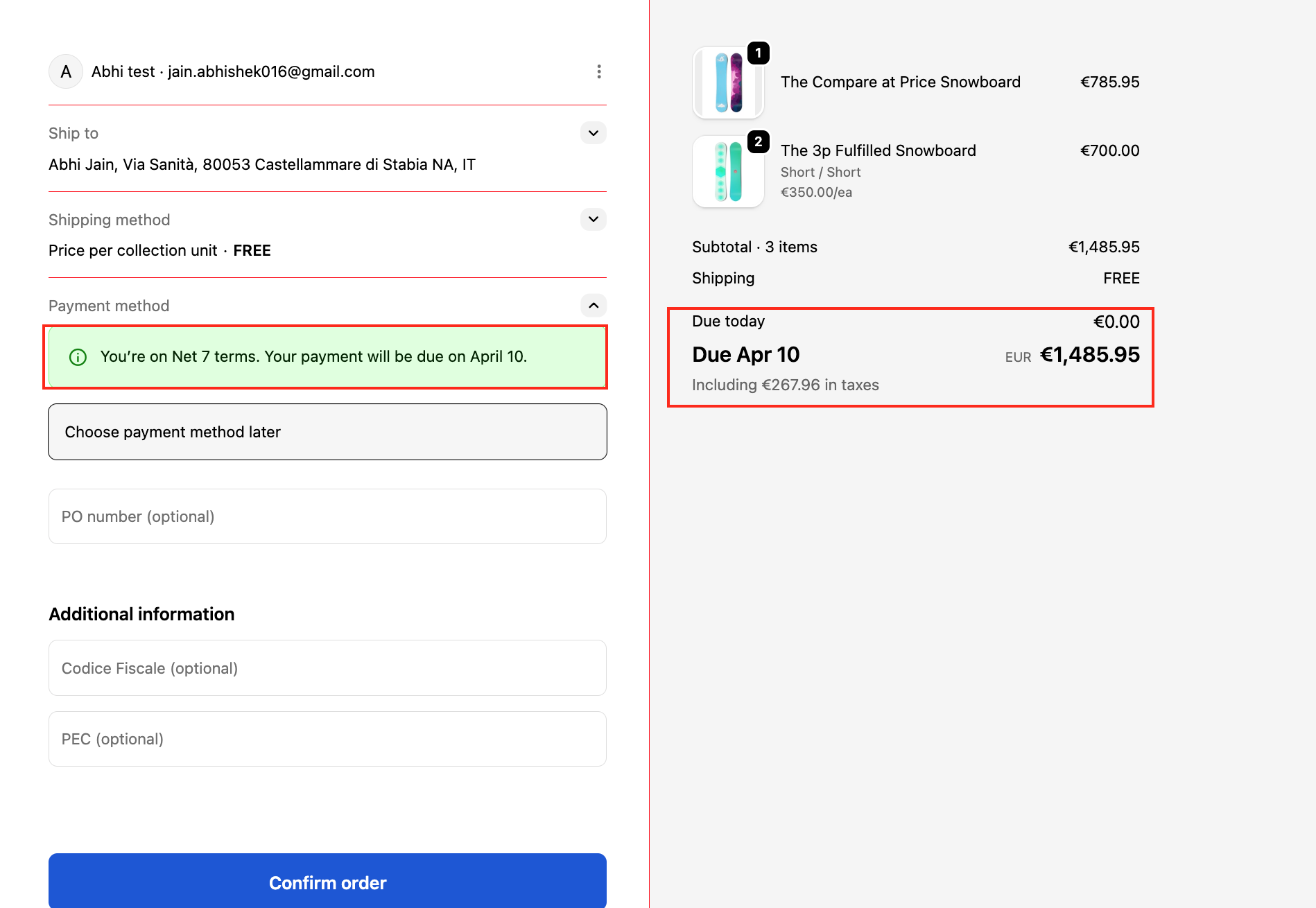The width and height of the screenshot is (1316, 908).
Task: Click the quantity badge showing 1
Action: pyautogui.click(x=759, y=53)
